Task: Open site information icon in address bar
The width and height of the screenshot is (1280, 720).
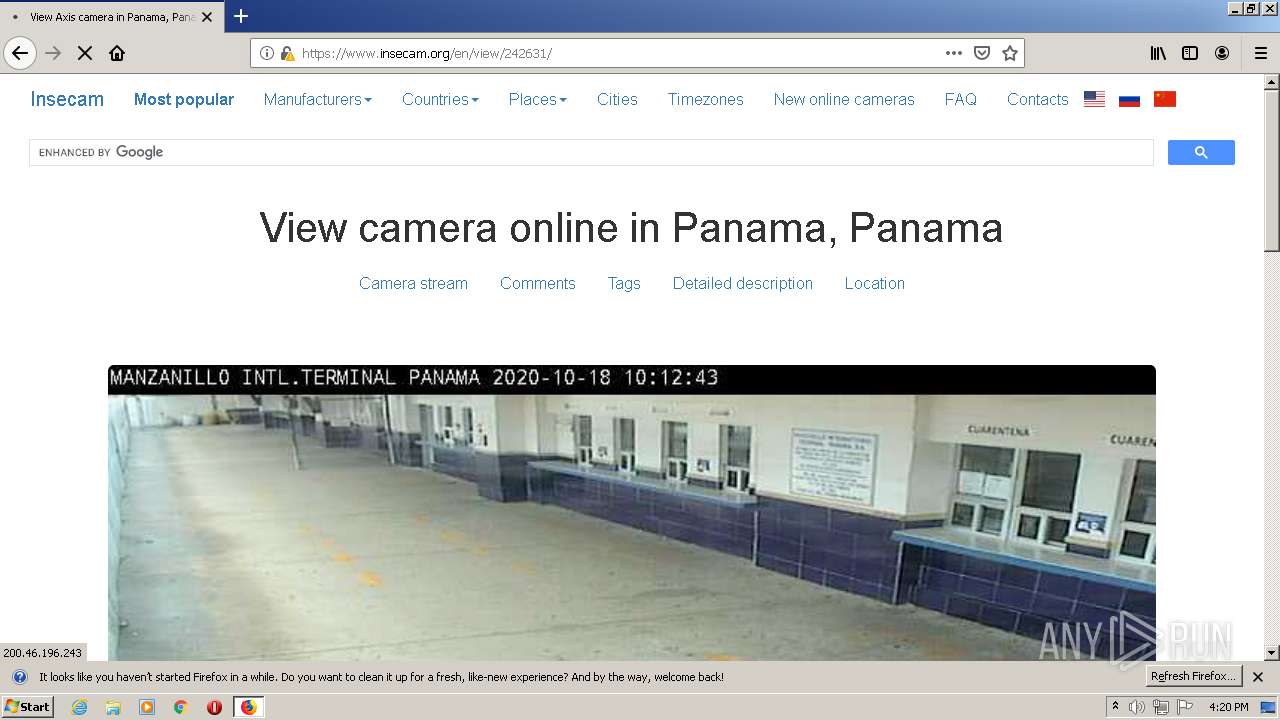Action: pyautogui.click(x=267, y=53)
